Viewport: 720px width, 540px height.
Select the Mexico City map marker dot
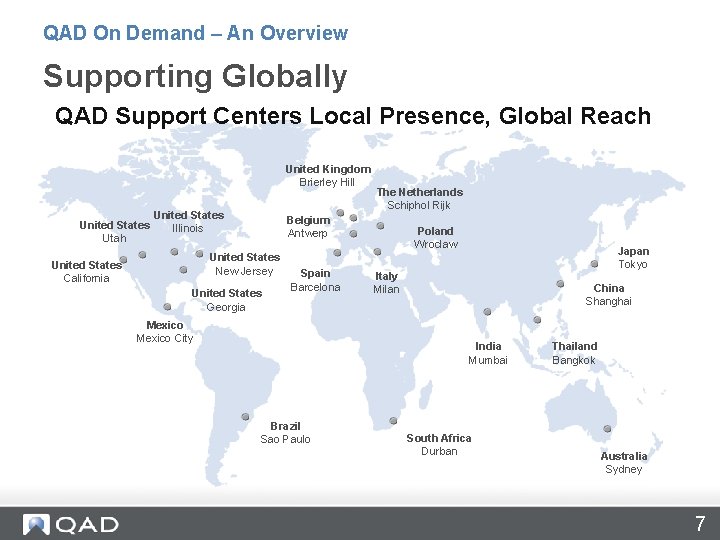coord(167,307)
